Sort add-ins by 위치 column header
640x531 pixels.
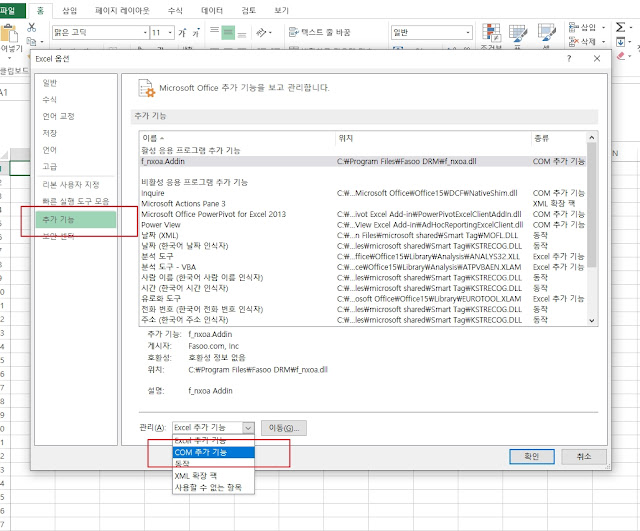(433, 138)
